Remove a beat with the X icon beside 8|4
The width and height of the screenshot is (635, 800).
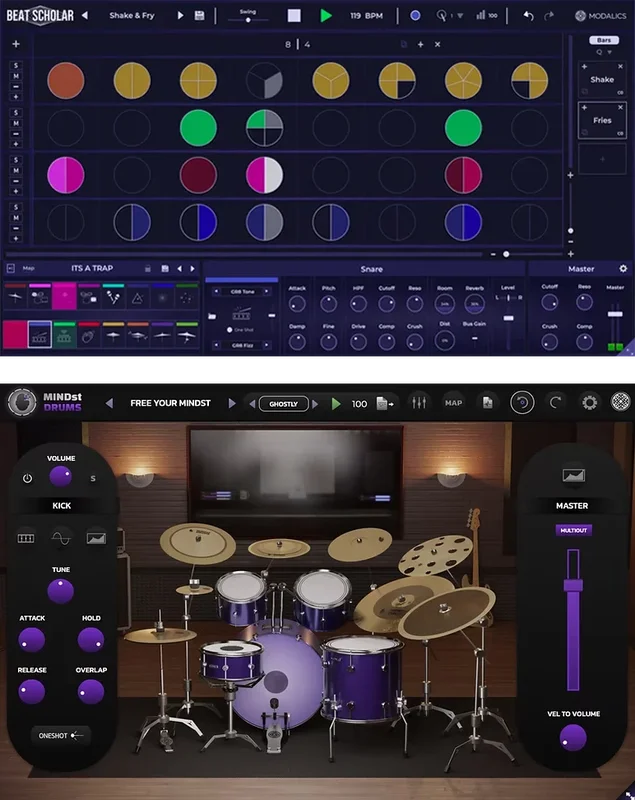[437, 44]
